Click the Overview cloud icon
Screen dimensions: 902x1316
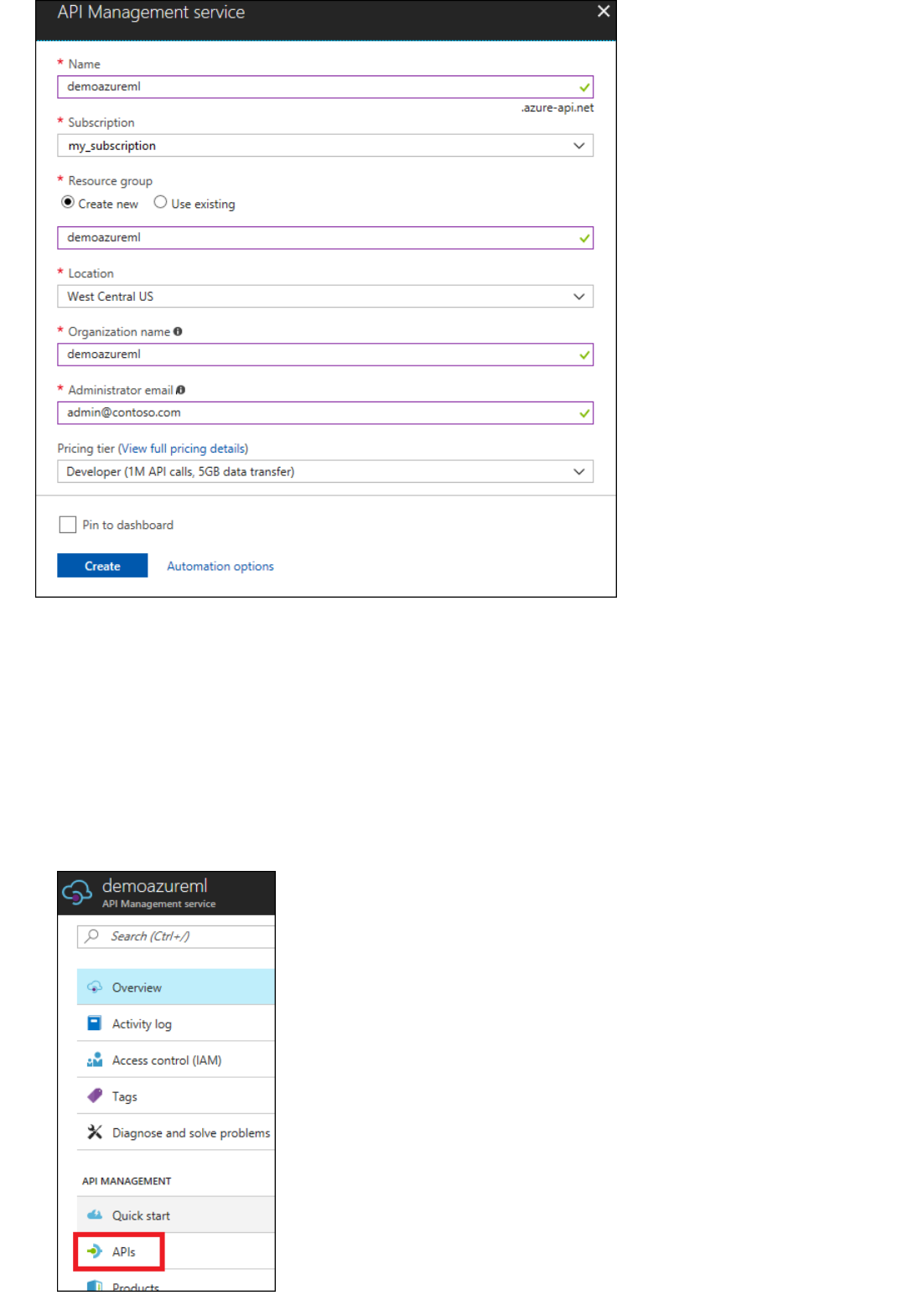[95, 987]
